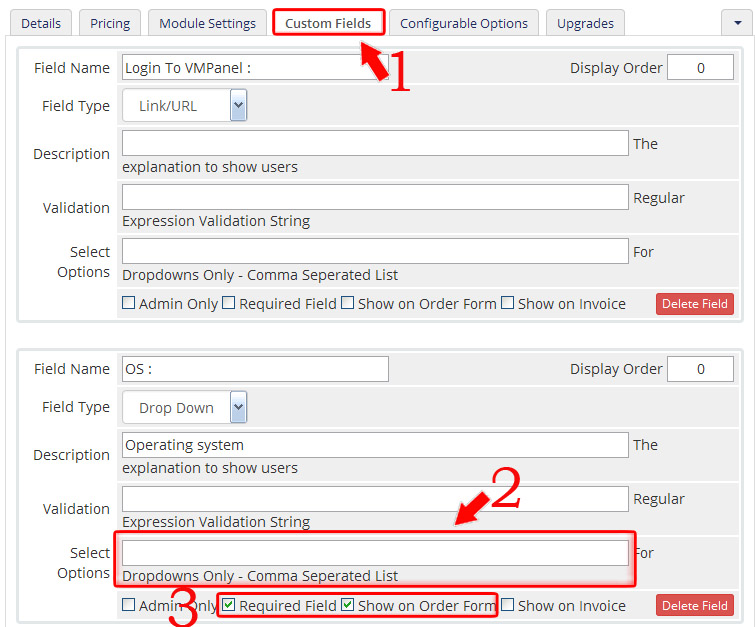Enable Required Field for Login To VMPanel field

(x=229, y=303)
